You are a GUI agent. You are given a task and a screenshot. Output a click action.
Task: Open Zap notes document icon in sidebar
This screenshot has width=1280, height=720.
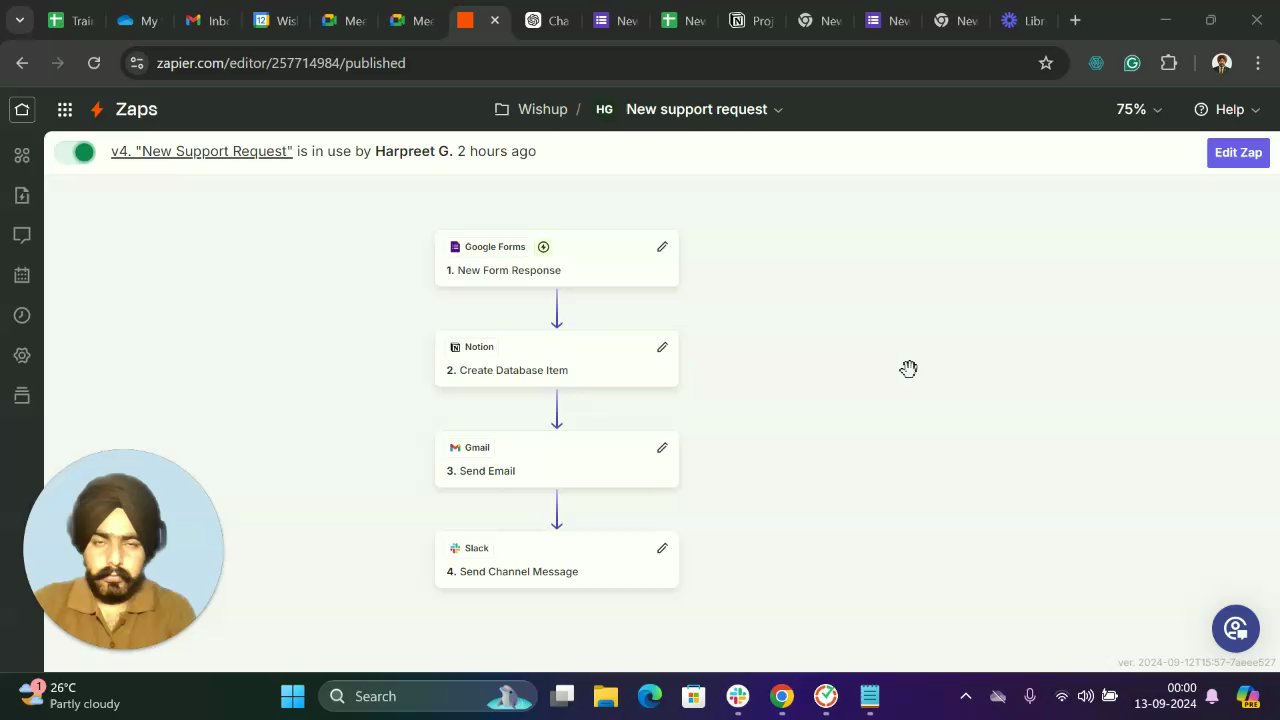pyautogui.click(x=22, y=195)
